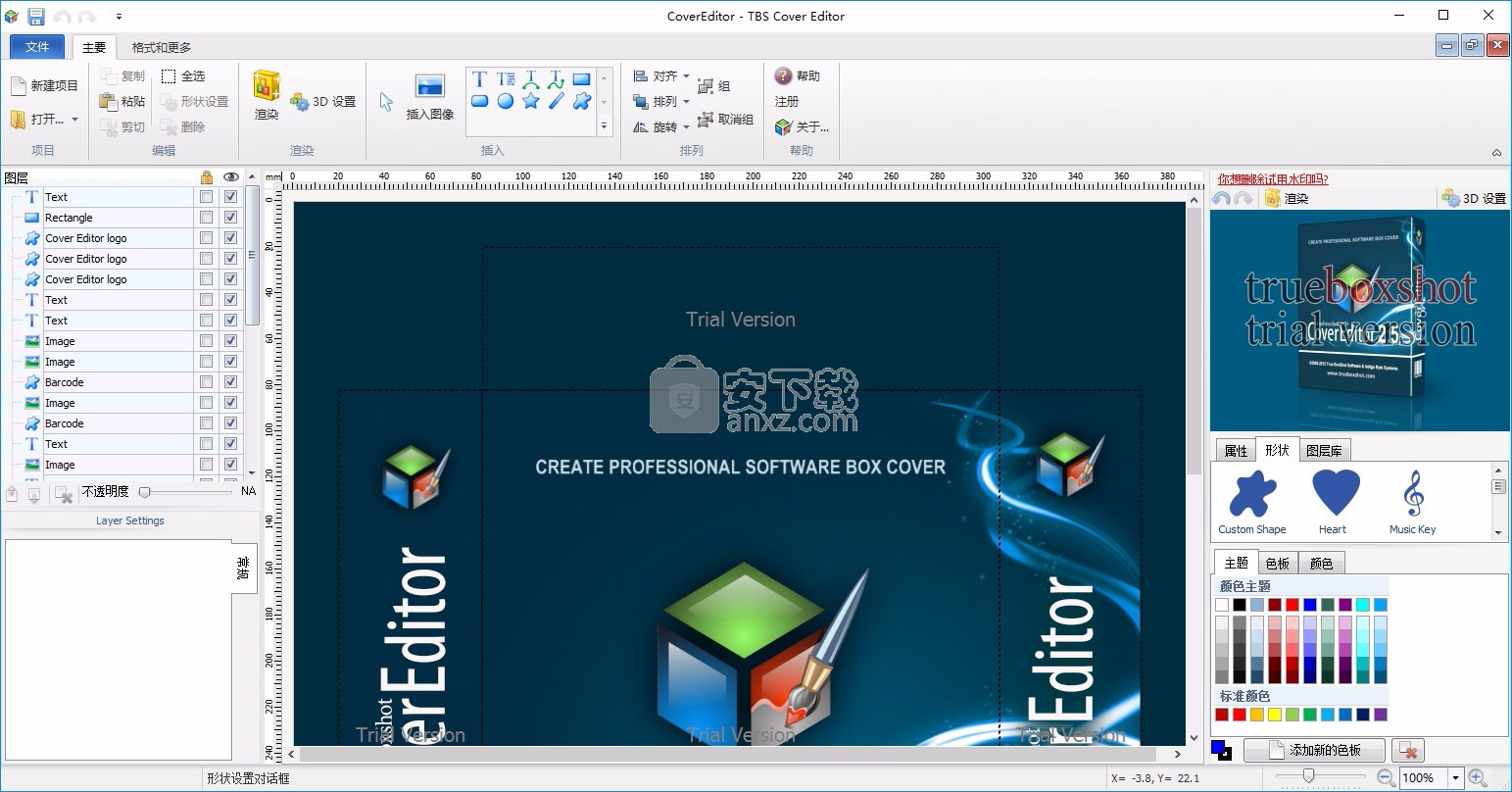
Task: Switch to Format and more (格式和更多) tab
Action: click(x=162, y=47)
